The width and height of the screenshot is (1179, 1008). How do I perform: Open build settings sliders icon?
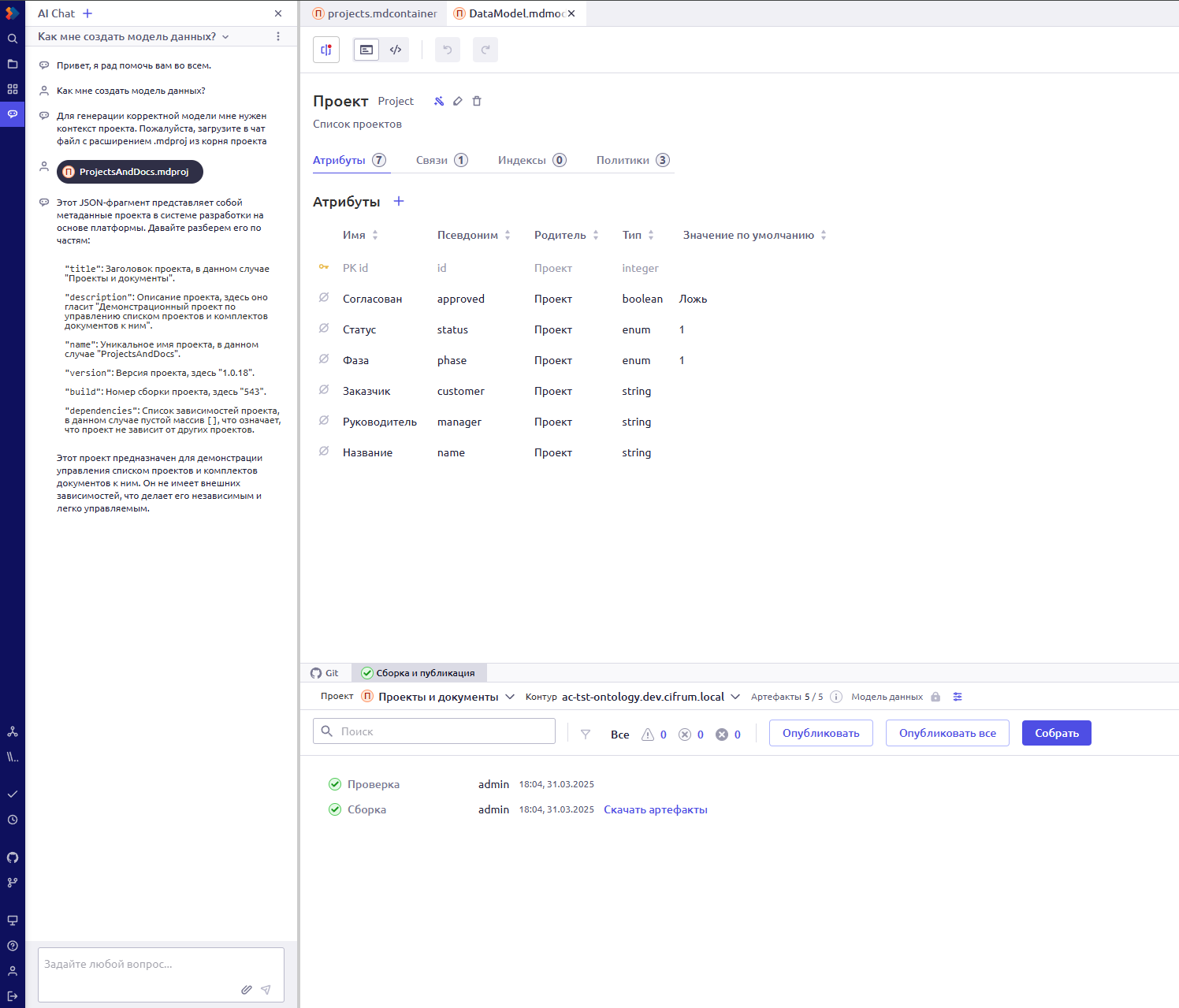point(958,697)
